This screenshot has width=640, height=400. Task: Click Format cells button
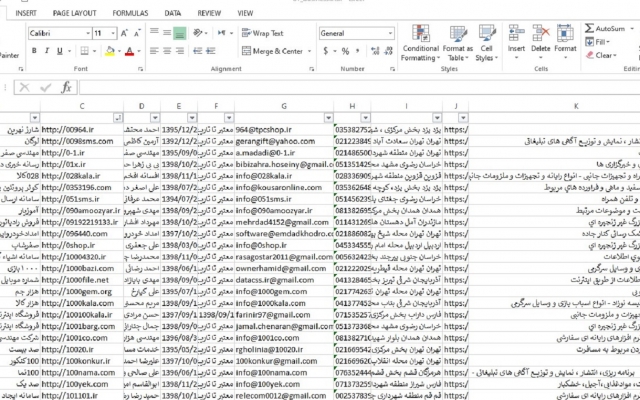point(565,42)
